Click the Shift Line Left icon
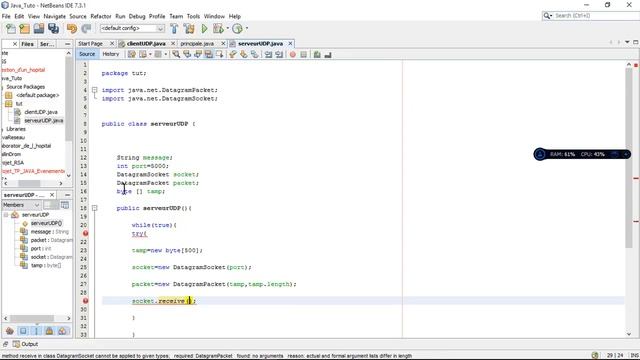Image resolution: width=640 pixels, height=360 pixels. [268, 55]
